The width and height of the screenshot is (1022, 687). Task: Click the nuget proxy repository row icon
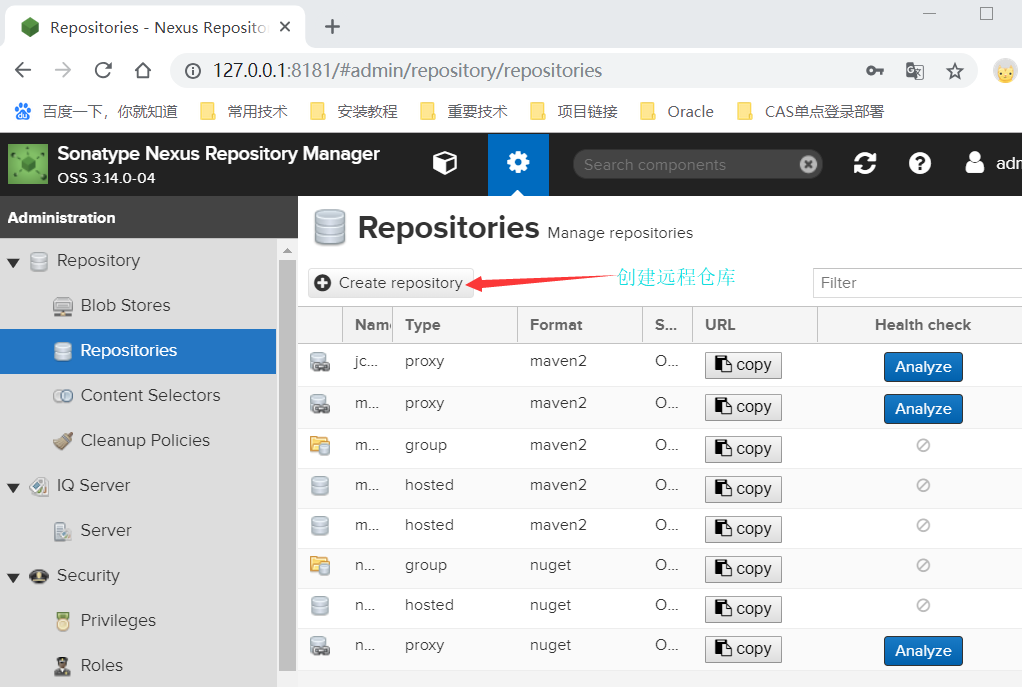[x=319, y=646]
